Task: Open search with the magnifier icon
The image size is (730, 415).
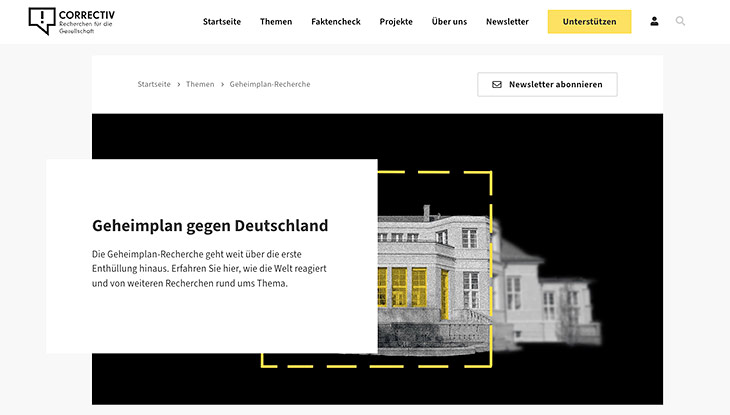Action: (680, 21)
